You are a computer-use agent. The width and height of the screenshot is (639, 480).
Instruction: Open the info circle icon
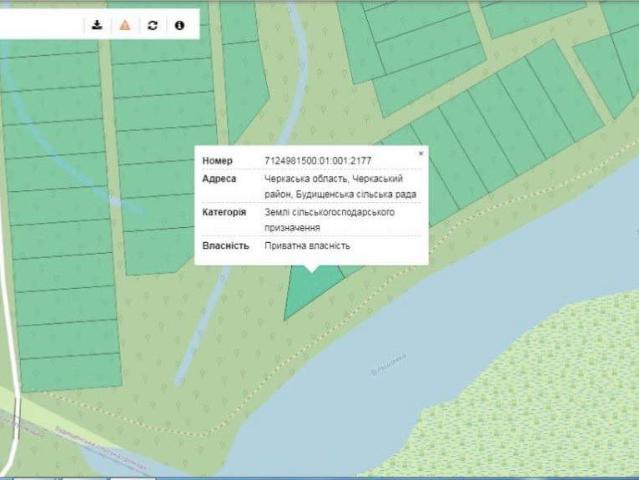tap(179, 25)
